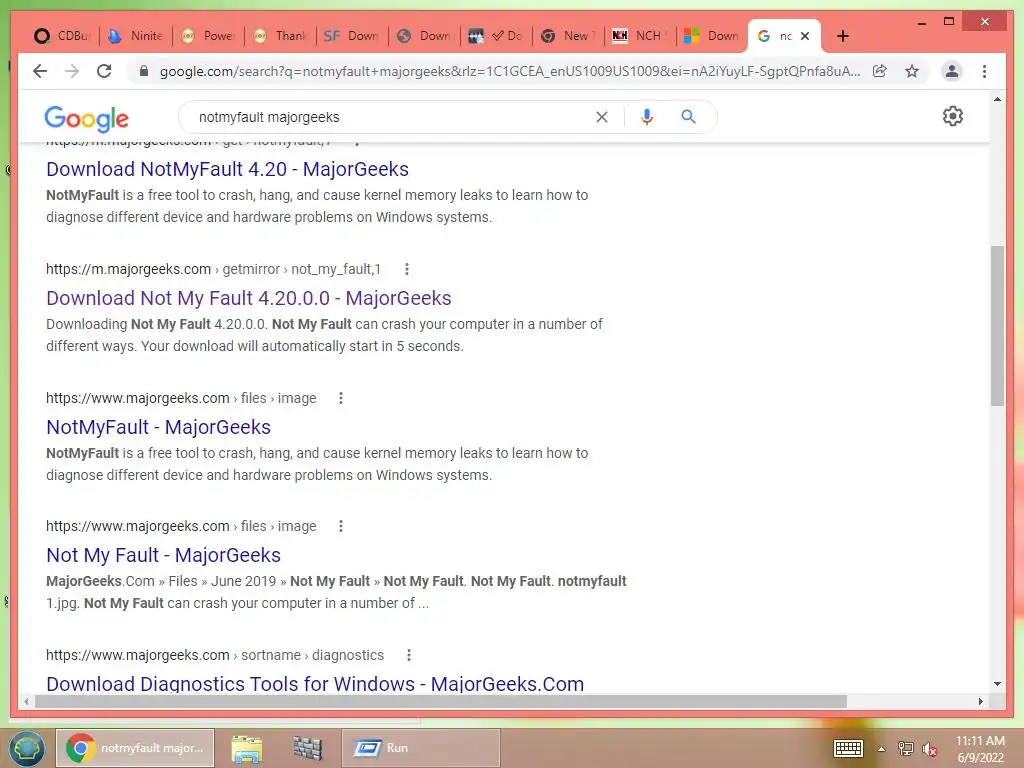Open the brick wall taskbar icon

307,748
